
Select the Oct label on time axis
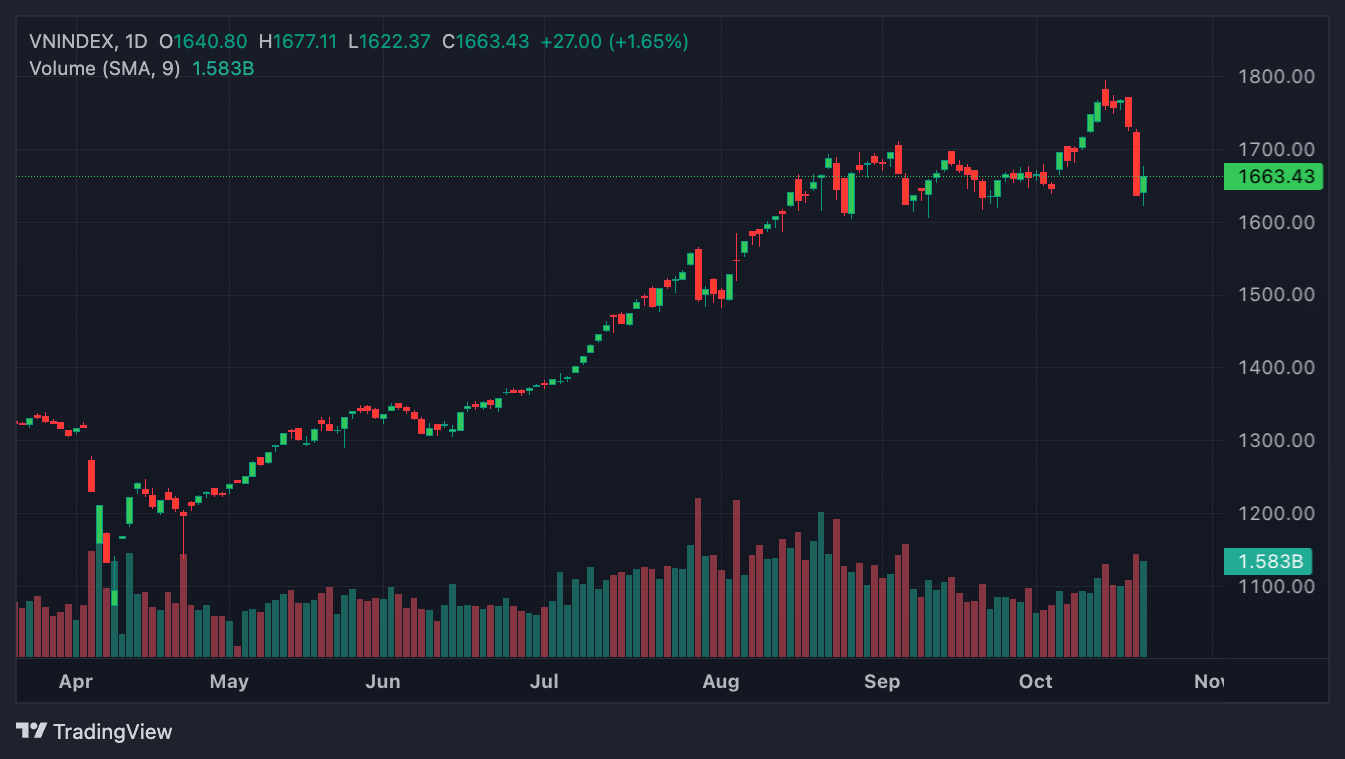(x=1036, y=682)
